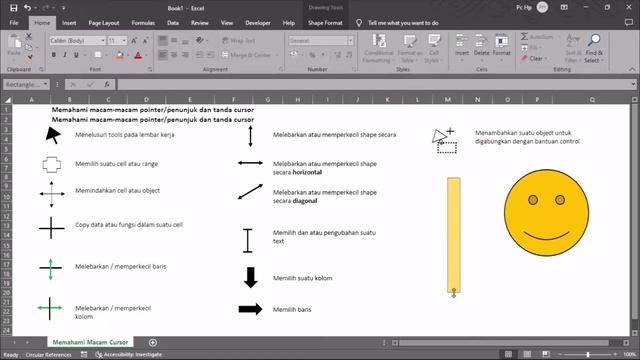Open the number format dropdown

(x=350, y=40)
